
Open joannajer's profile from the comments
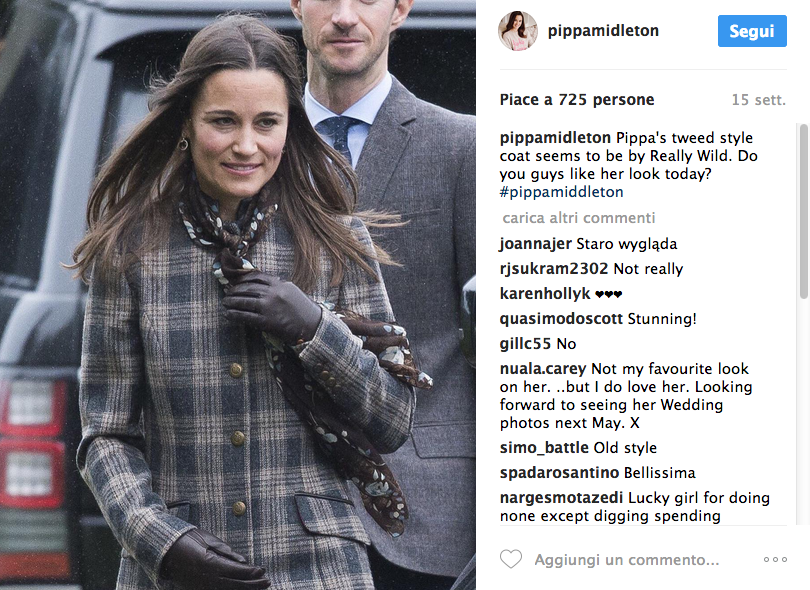pos(535,244)
